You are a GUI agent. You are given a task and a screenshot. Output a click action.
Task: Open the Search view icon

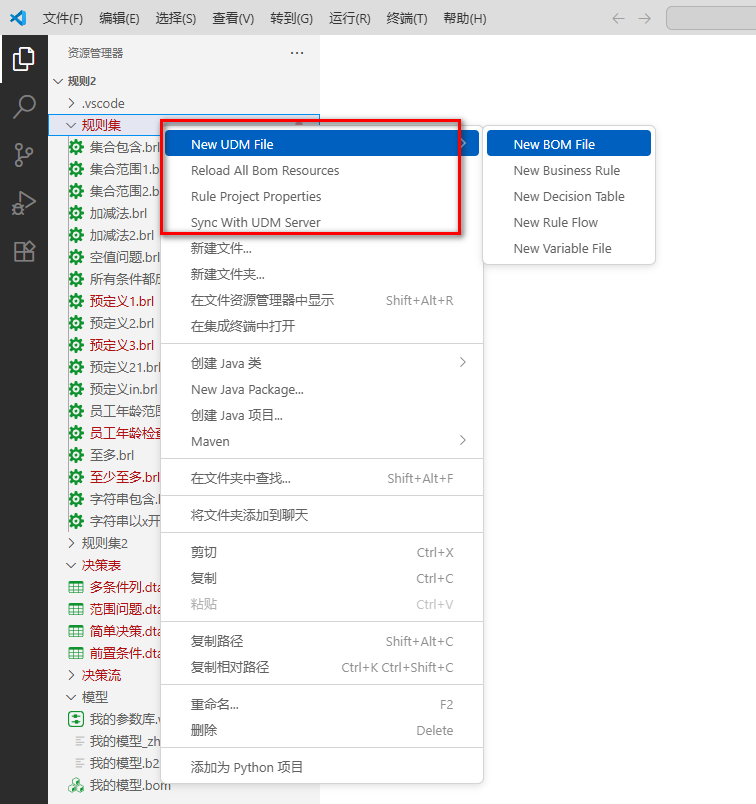[23, 107]
